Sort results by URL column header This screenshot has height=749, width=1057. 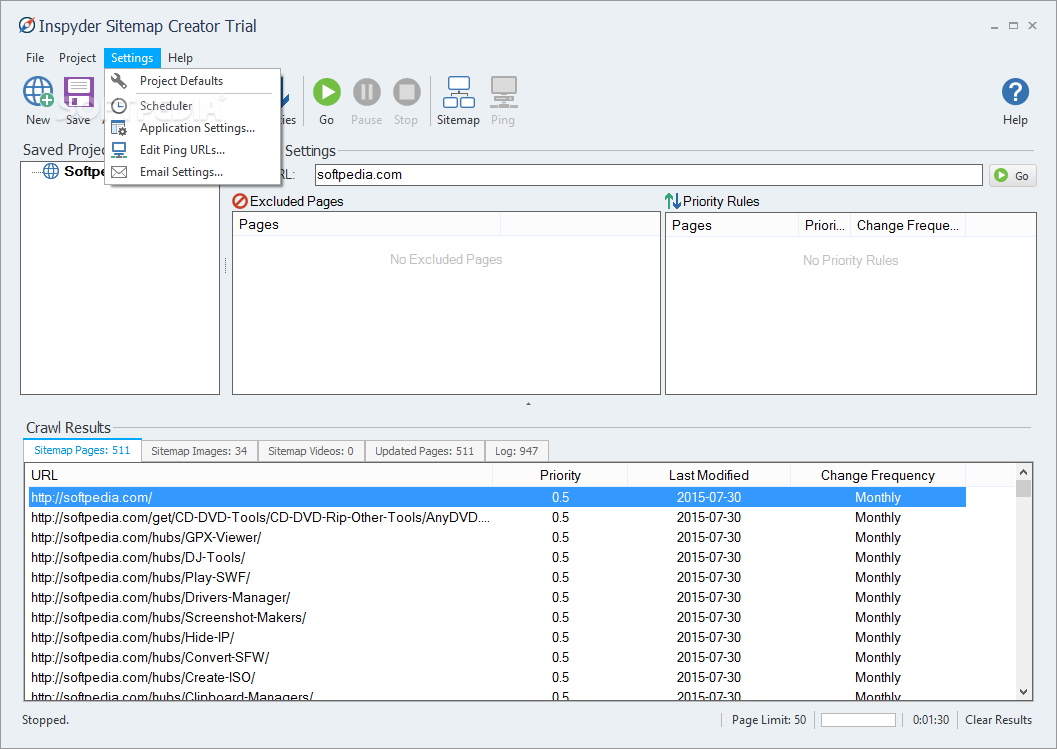[260, 475]
